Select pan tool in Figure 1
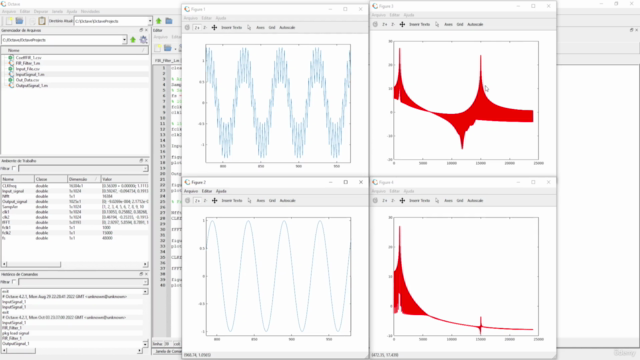Image resolution: width=640 pixels, height=360 pixels. (x=214, y=27)
